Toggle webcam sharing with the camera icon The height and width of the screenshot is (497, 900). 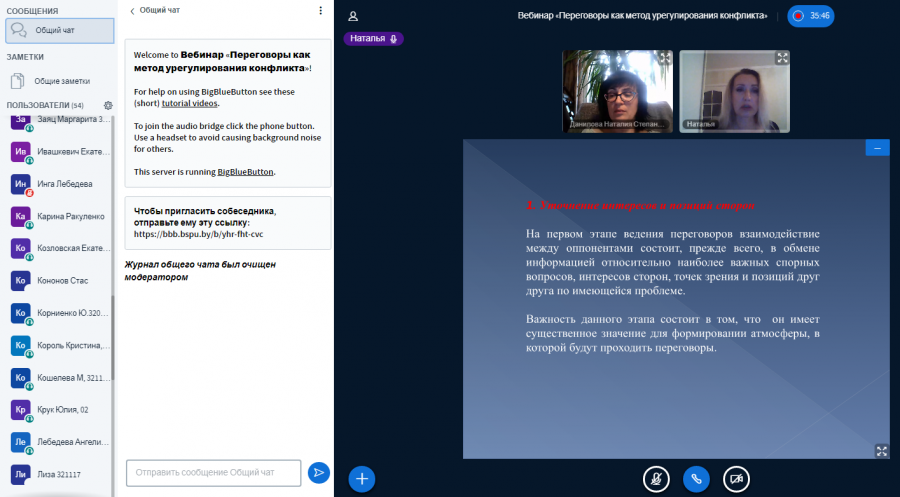[736, 479]
